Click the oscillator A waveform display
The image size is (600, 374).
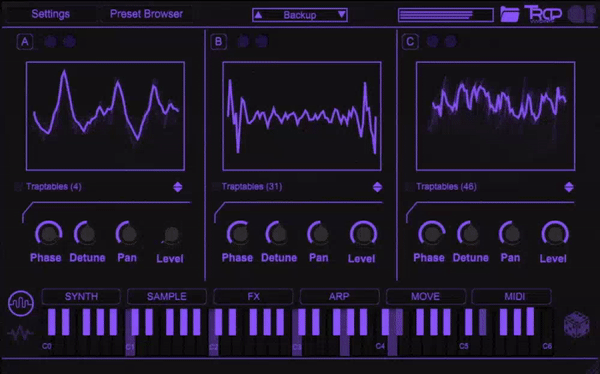click(x=105, y=116)
